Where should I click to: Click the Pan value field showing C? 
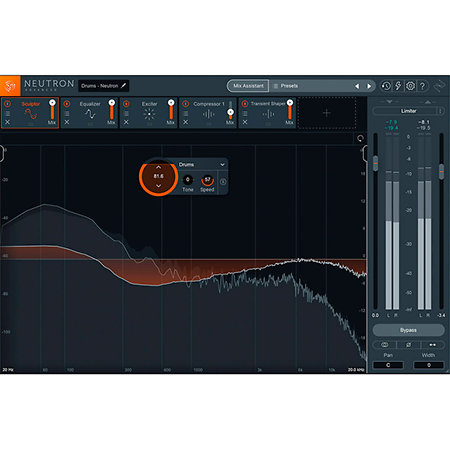[388, 365]
